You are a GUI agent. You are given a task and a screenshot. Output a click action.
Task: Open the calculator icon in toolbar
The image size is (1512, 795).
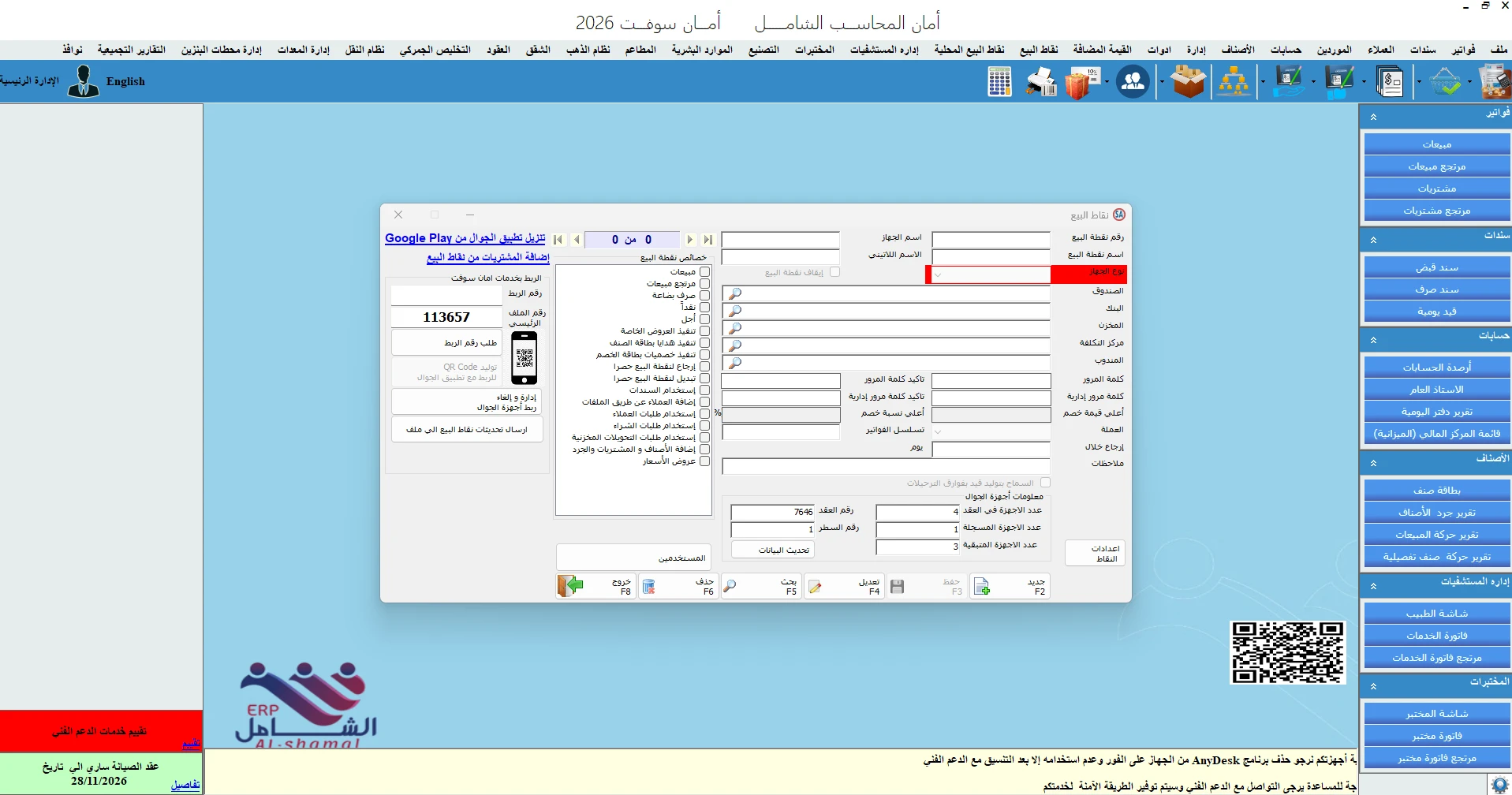click(999, 81)
